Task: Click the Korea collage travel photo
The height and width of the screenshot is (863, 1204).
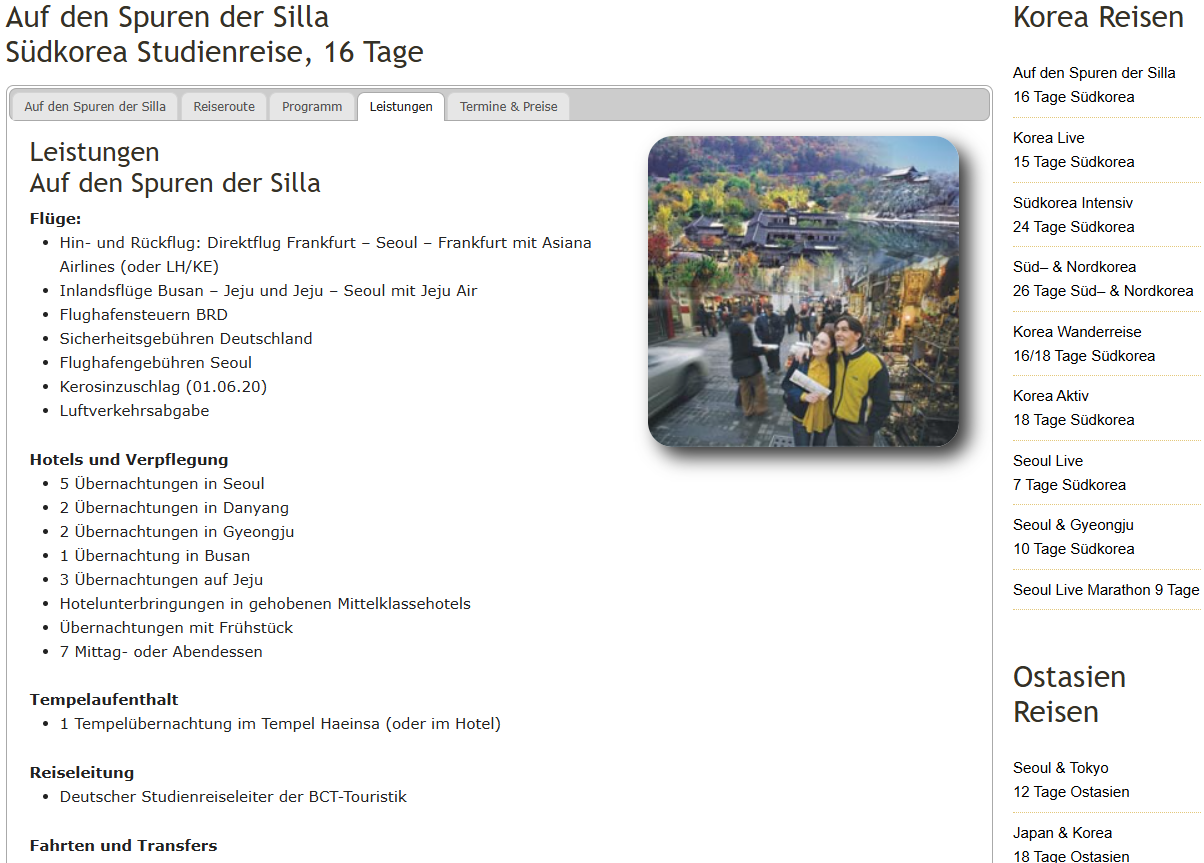Action: pyautogui.click(x=803, y=291)
